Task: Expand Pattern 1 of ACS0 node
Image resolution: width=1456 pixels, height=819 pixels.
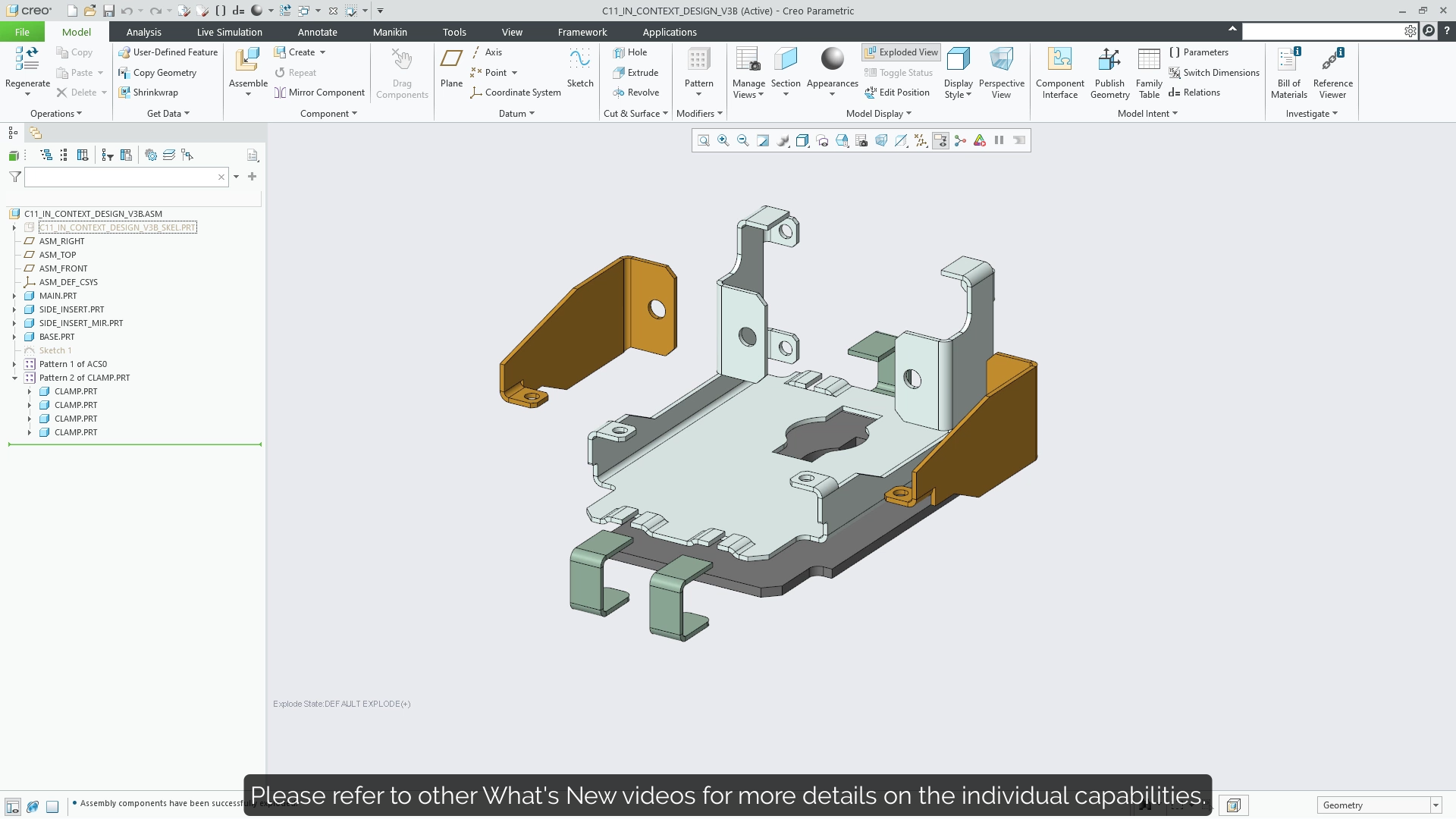Action: click(14, 364)
